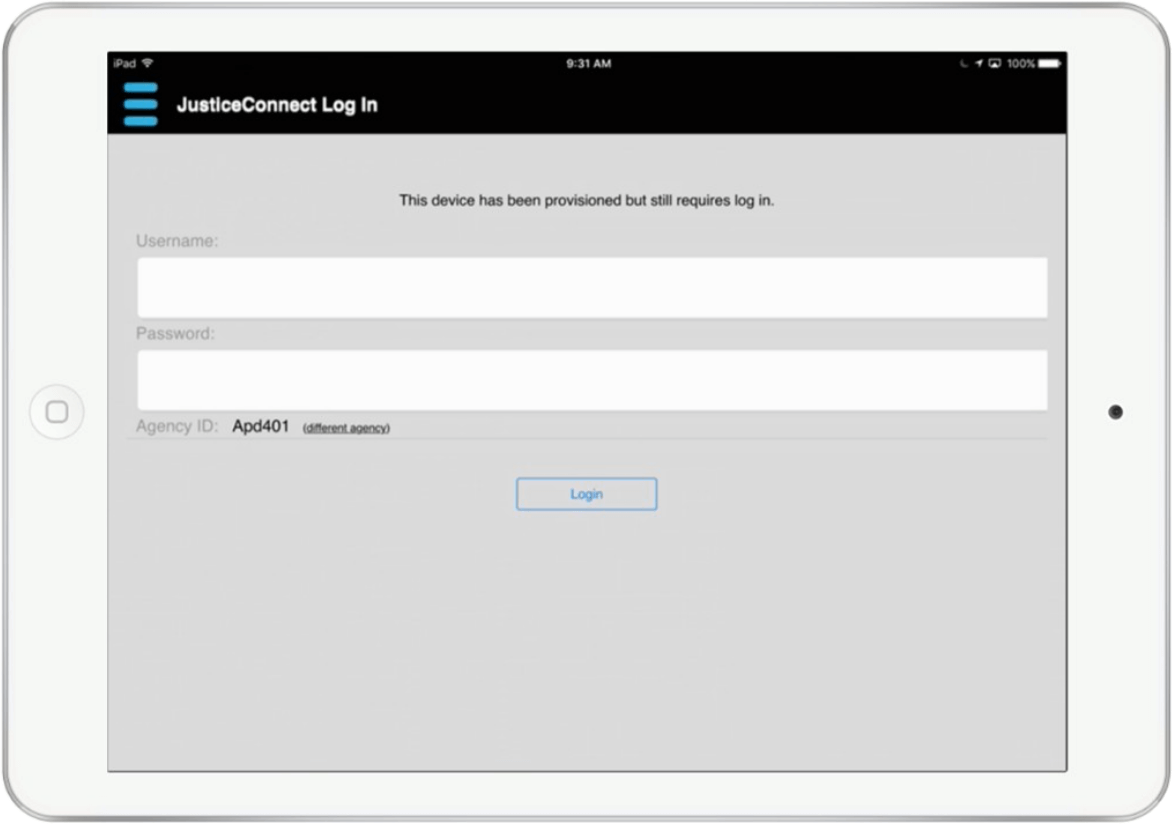Open the 'different agency' link
The height and width of the screenshot is (824, 1172).
pos(346,428)
